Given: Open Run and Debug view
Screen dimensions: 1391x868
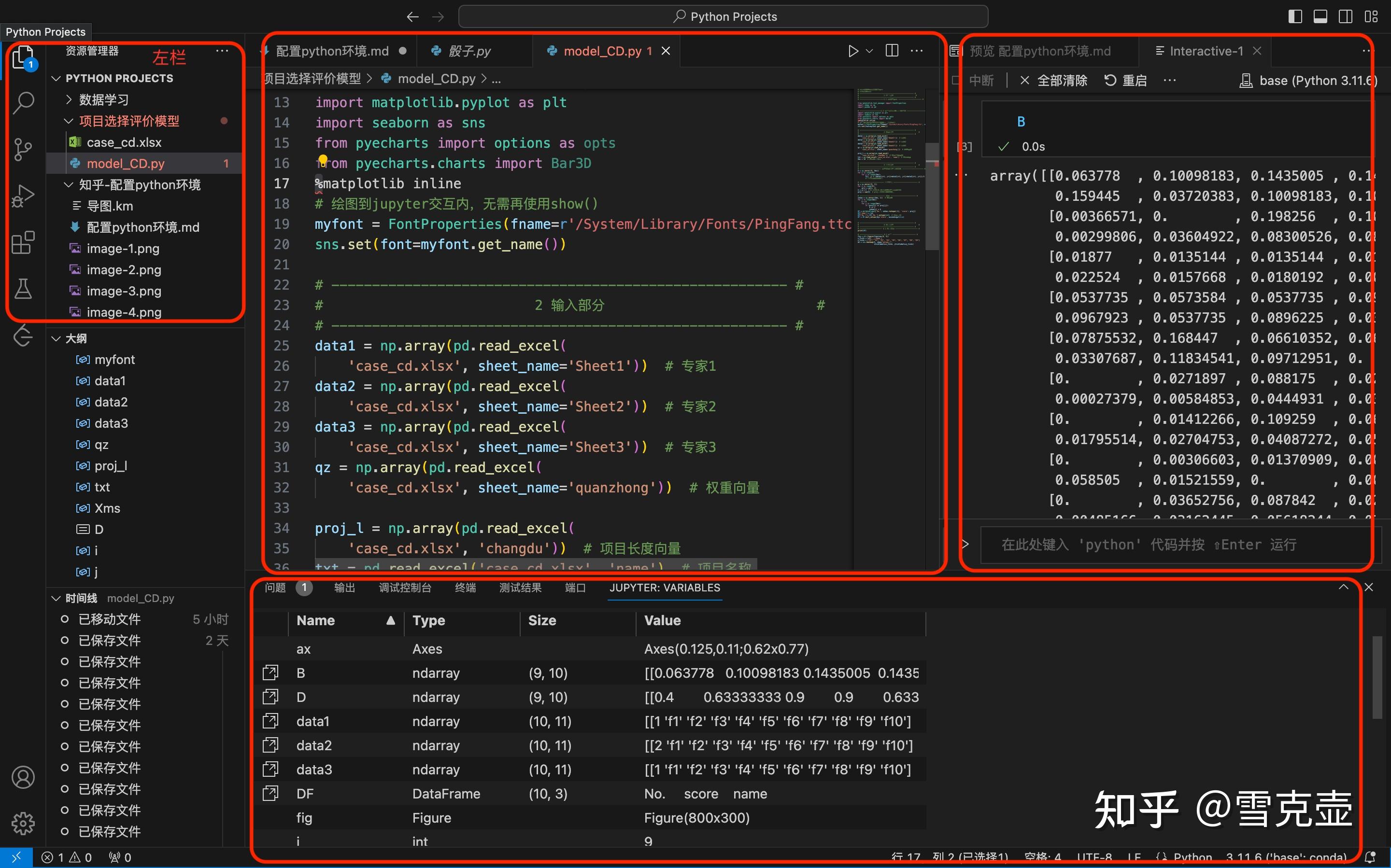Looking at the screenshot, I should (x=24, y=196).
